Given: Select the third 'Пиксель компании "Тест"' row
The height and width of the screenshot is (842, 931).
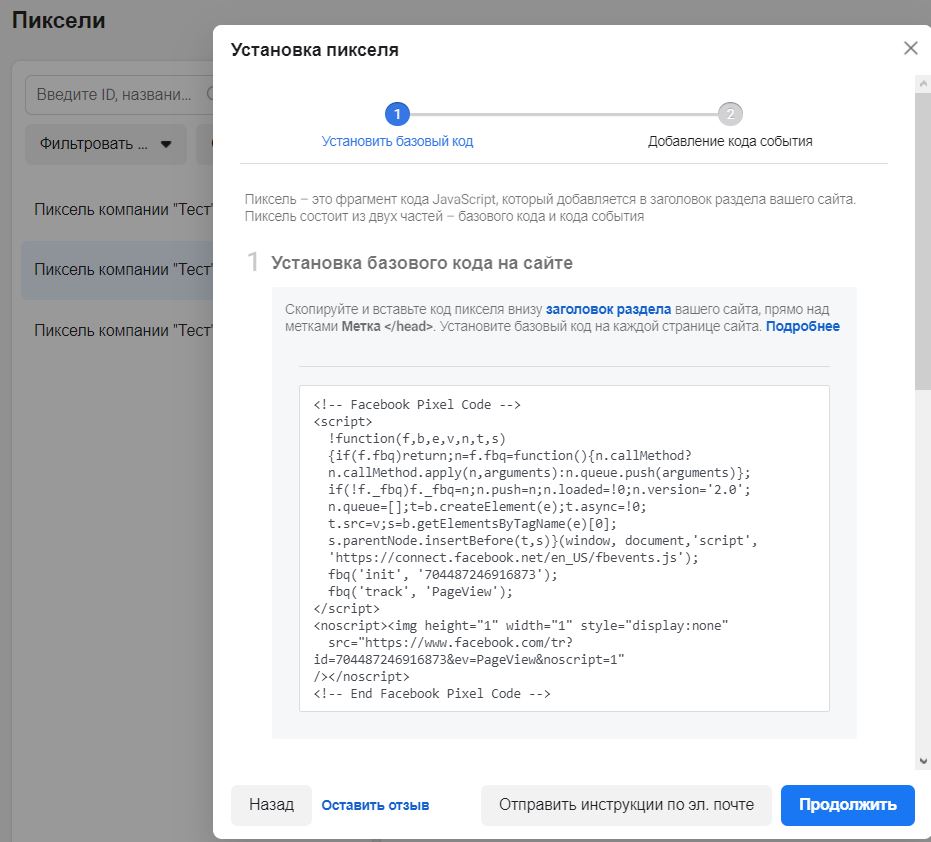Looking at the screenshot, I should 118,330.
